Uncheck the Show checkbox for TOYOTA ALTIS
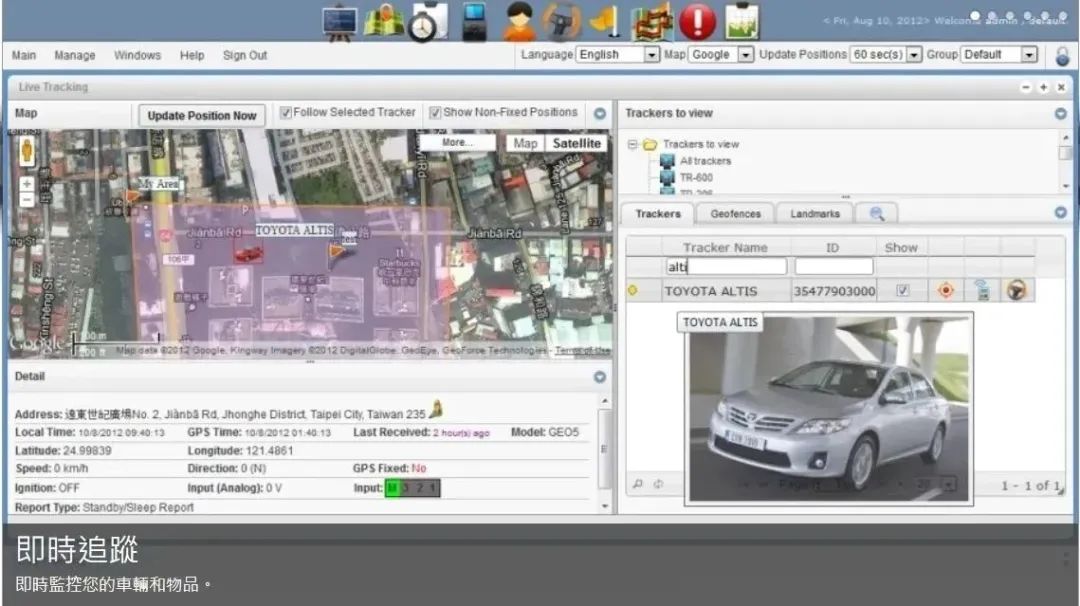This screenshot has height=606, width=1080. point(902,291)
